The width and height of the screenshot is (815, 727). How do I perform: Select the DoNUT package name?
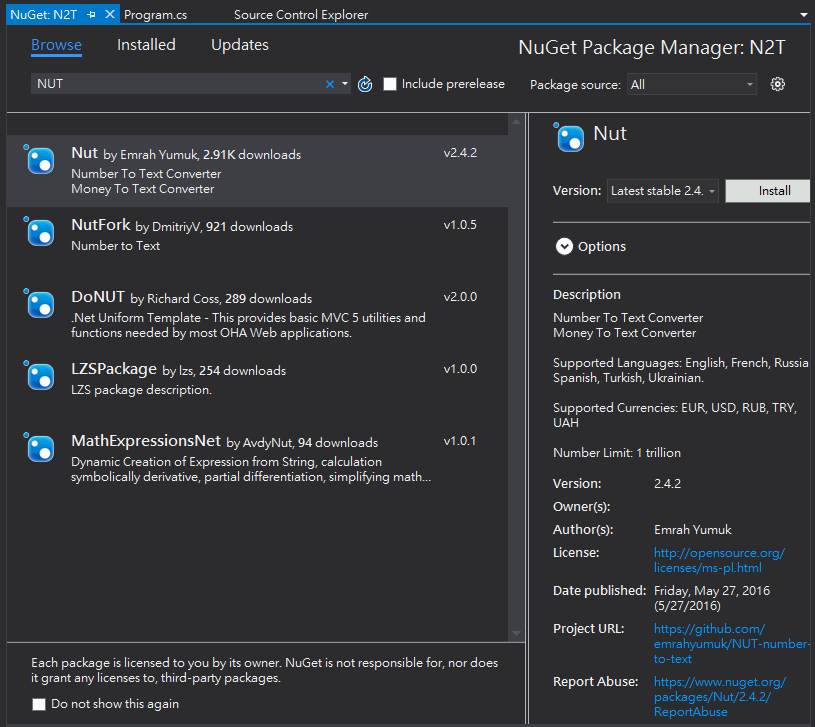[x=98, y=297]
